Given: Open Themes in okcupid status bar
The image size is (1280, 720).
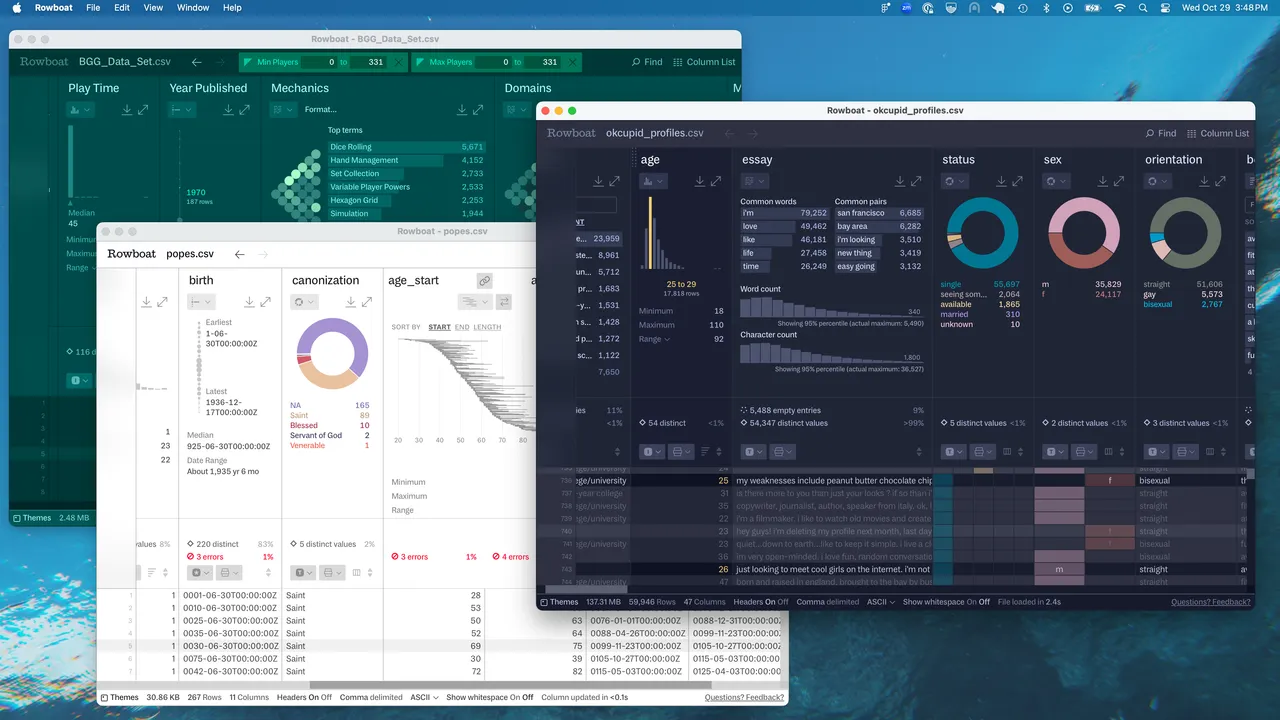Looking at the screenshot, I should point(558,602).
